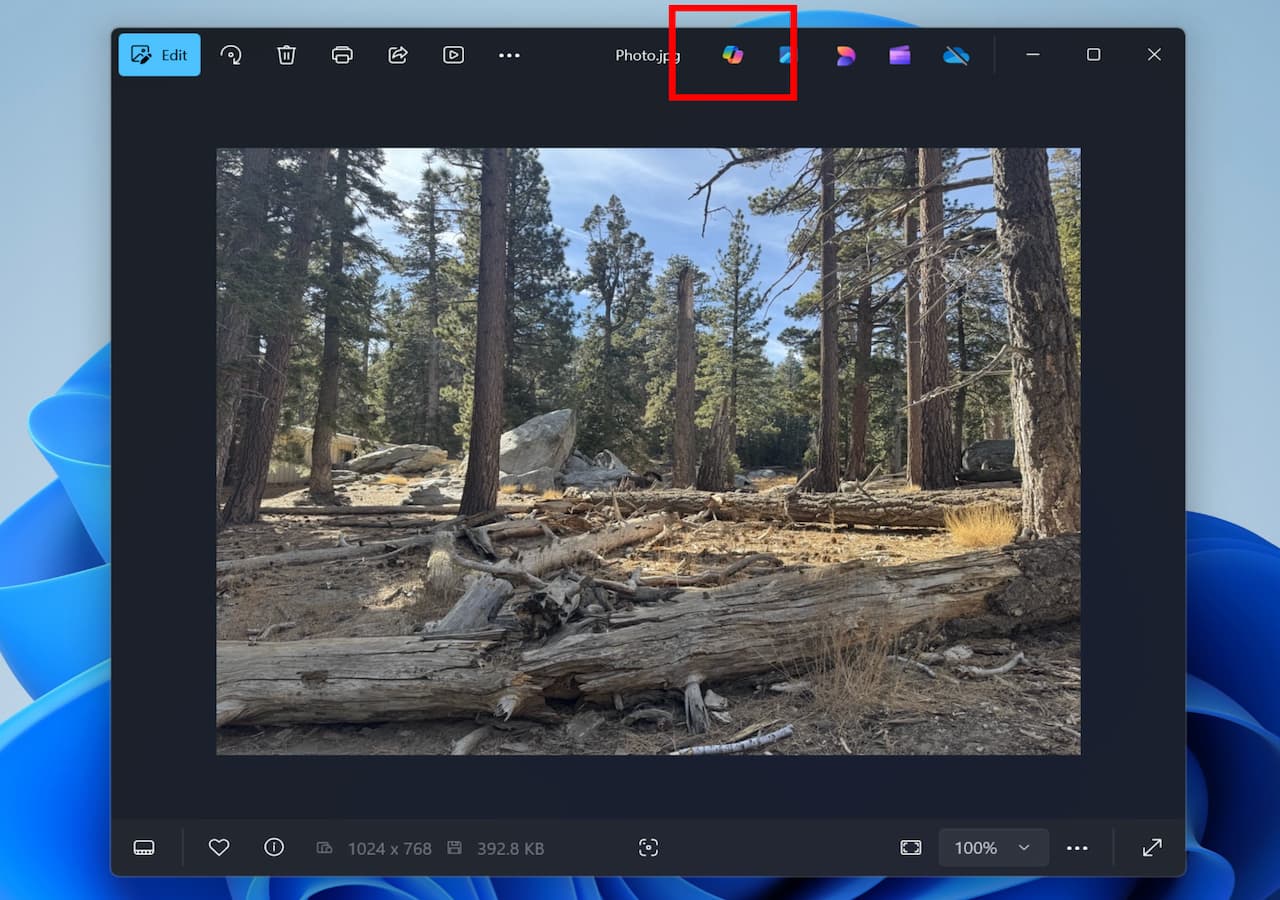Print the photo using the printer icon

coord(342,55)
